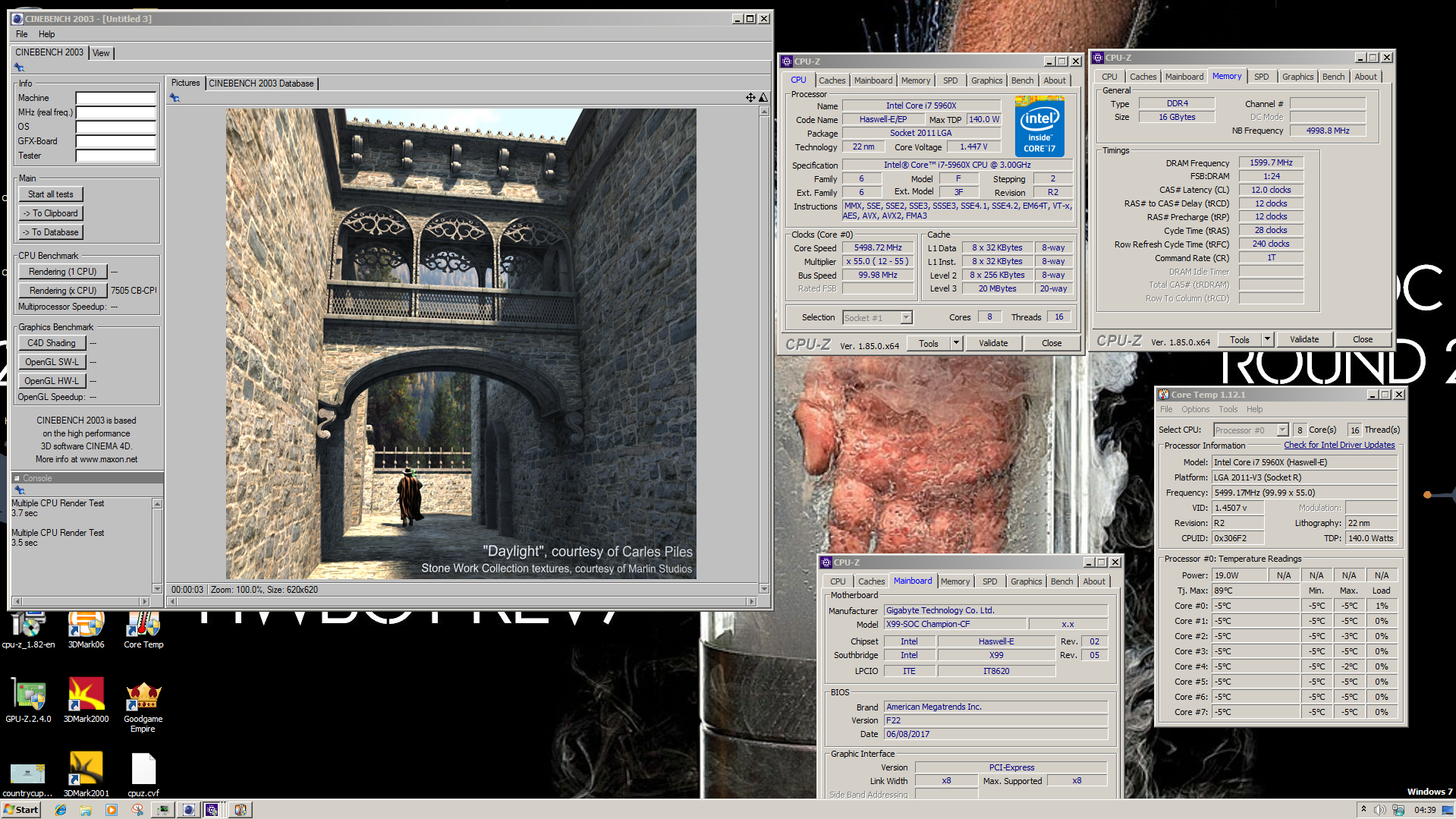Image resolution: width=1456 pixels, height=819 pixels.
Task: Click the Check for Intel Driver Updates link
Action: coord(1339,445)
